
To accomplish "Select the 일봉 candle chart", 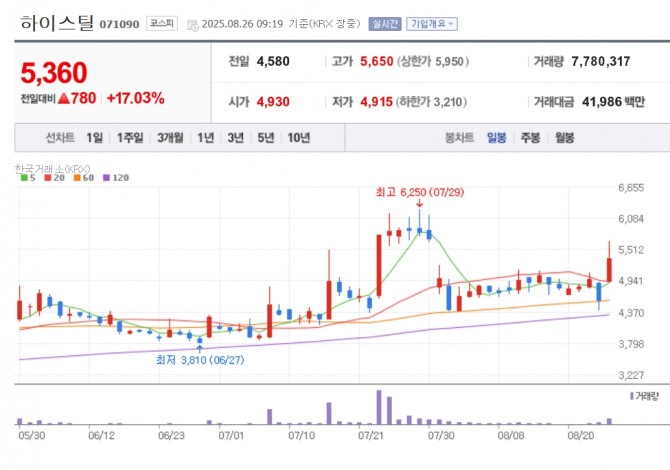I will [497, 138].
